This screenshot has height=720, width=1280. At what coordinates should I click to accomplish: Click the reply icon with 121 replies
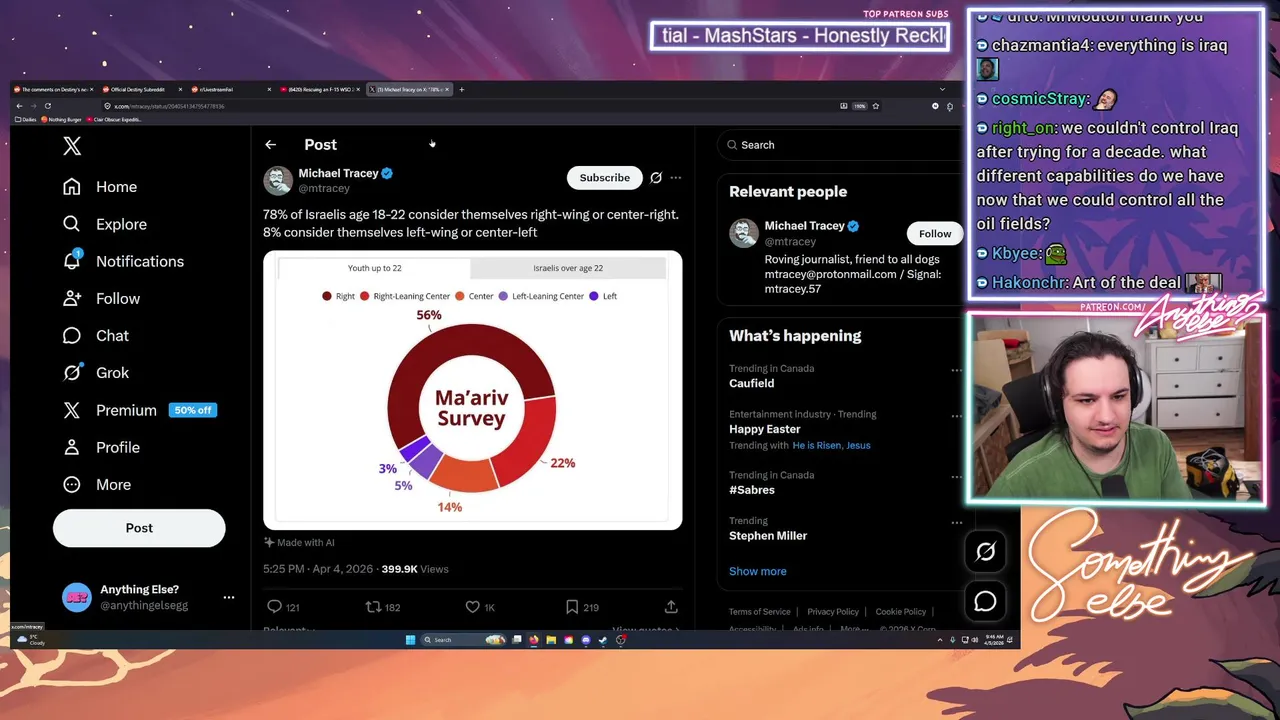[x=274, y=606]
